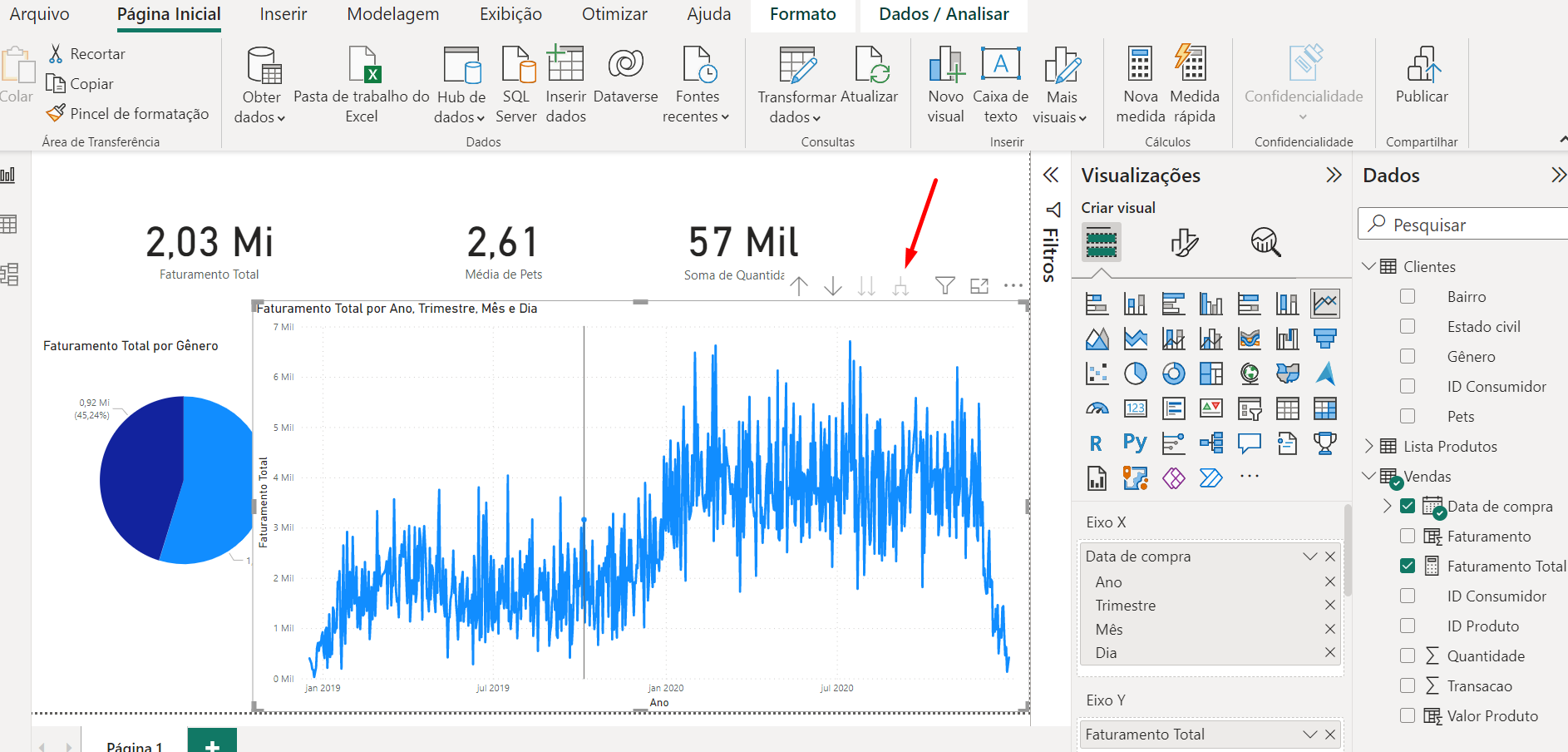
Task: Select the scatter chart icon
Action: pyautogui.click(x=1097, y=374)
